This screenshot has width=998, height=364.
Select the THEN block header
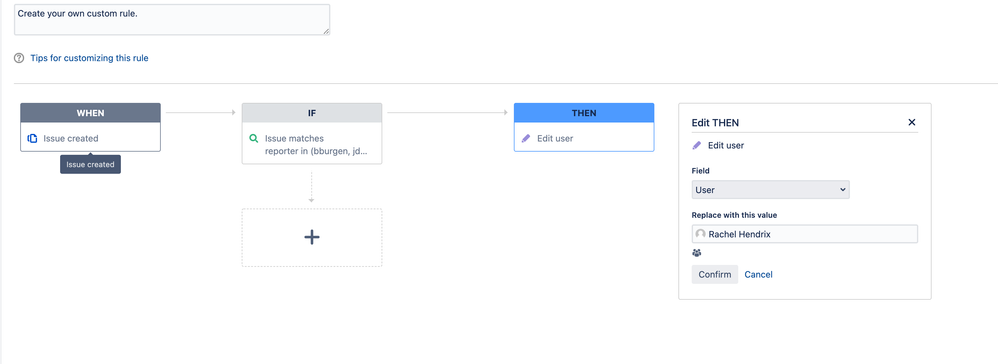coord(584,113)
